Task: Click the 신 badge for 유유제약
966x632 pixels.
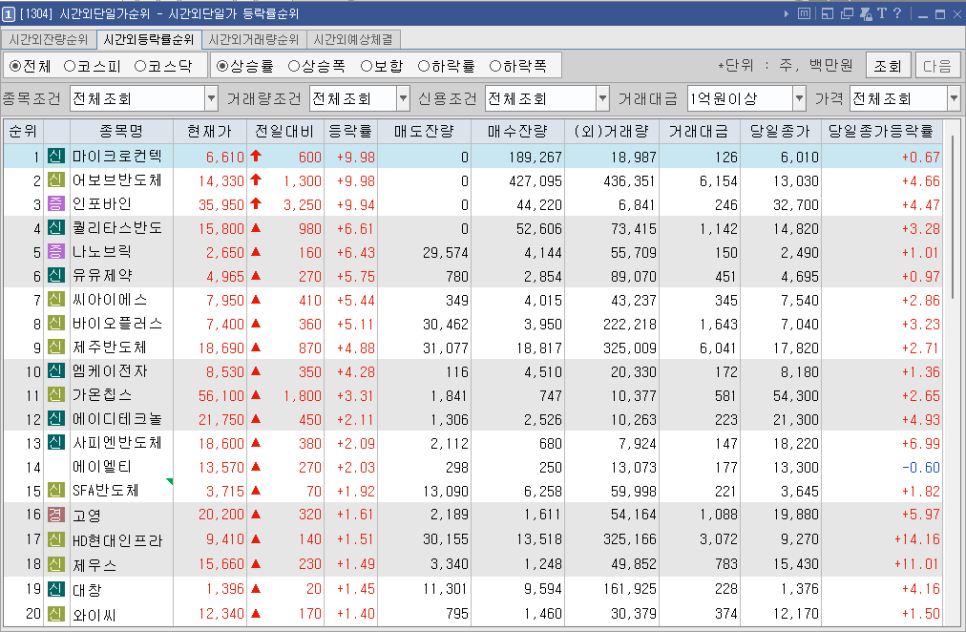Action: (x=56, y=275)
